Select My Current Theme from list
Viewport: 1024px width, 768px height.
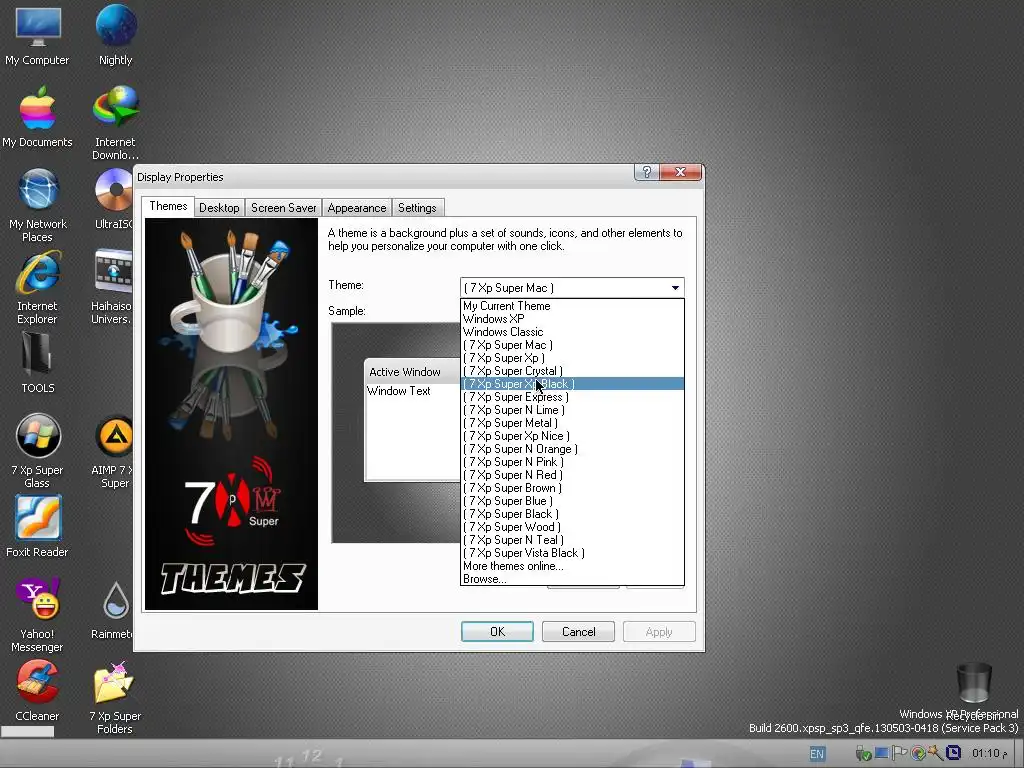click(x=572, y=306)
